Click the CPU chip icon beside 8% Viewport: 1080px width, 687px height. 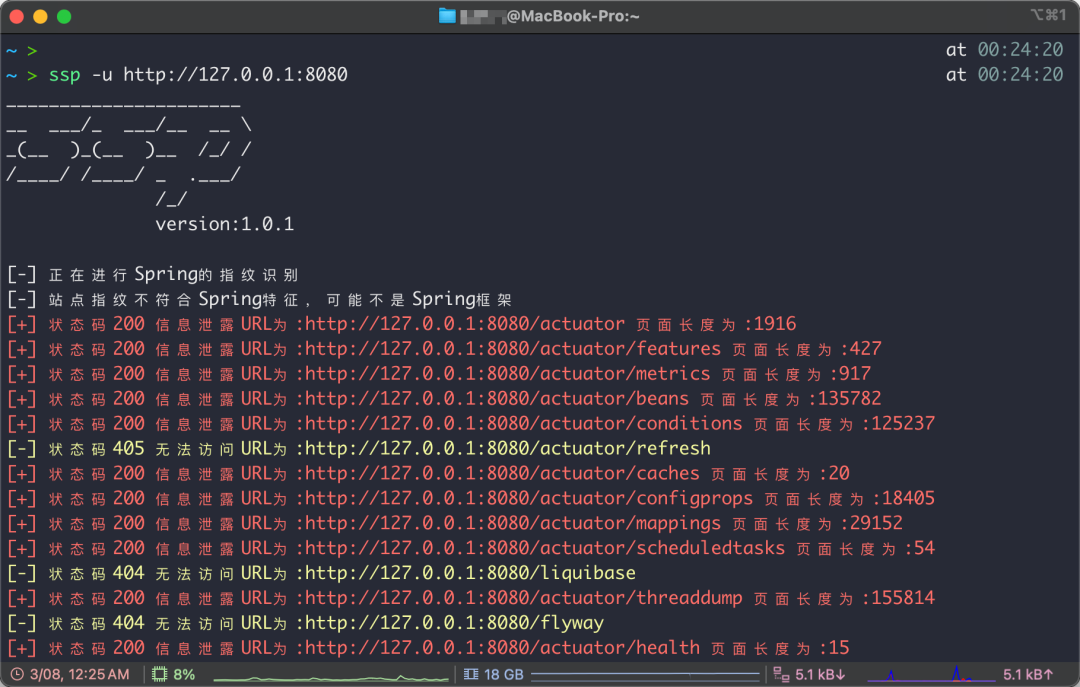pos(159,675)
